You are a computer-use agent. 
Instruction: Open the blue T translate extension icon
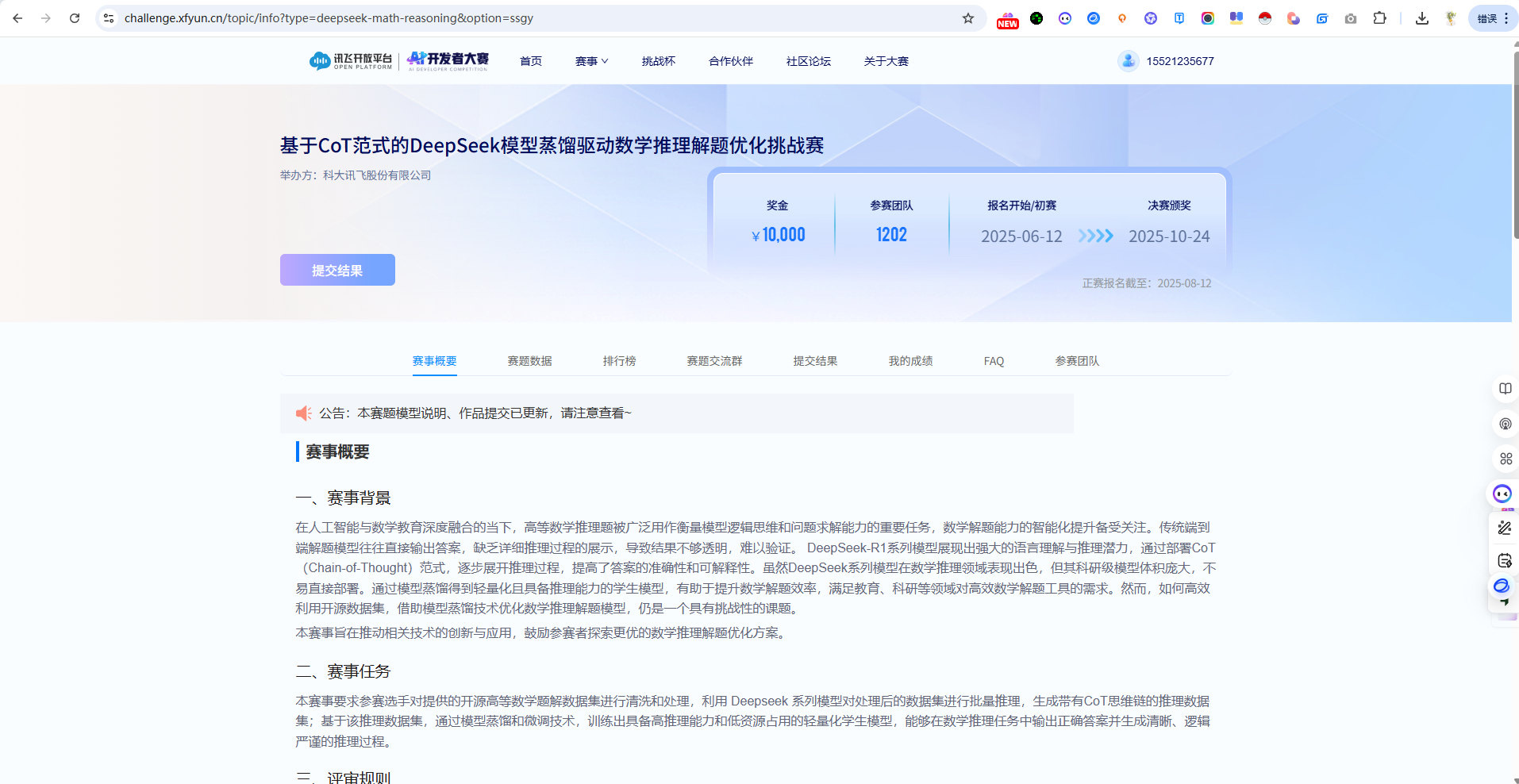(1179, 18)
